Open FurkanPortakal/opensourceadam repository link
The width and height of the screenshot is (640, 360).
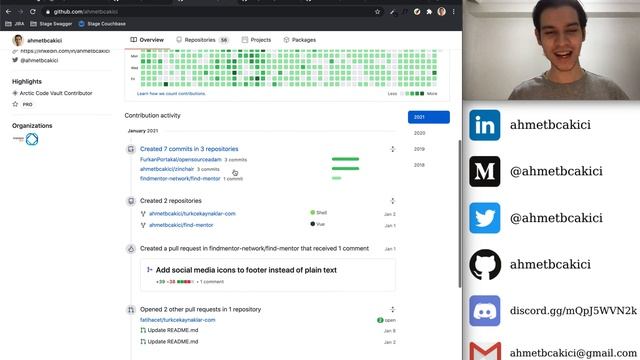coord(181,160)
